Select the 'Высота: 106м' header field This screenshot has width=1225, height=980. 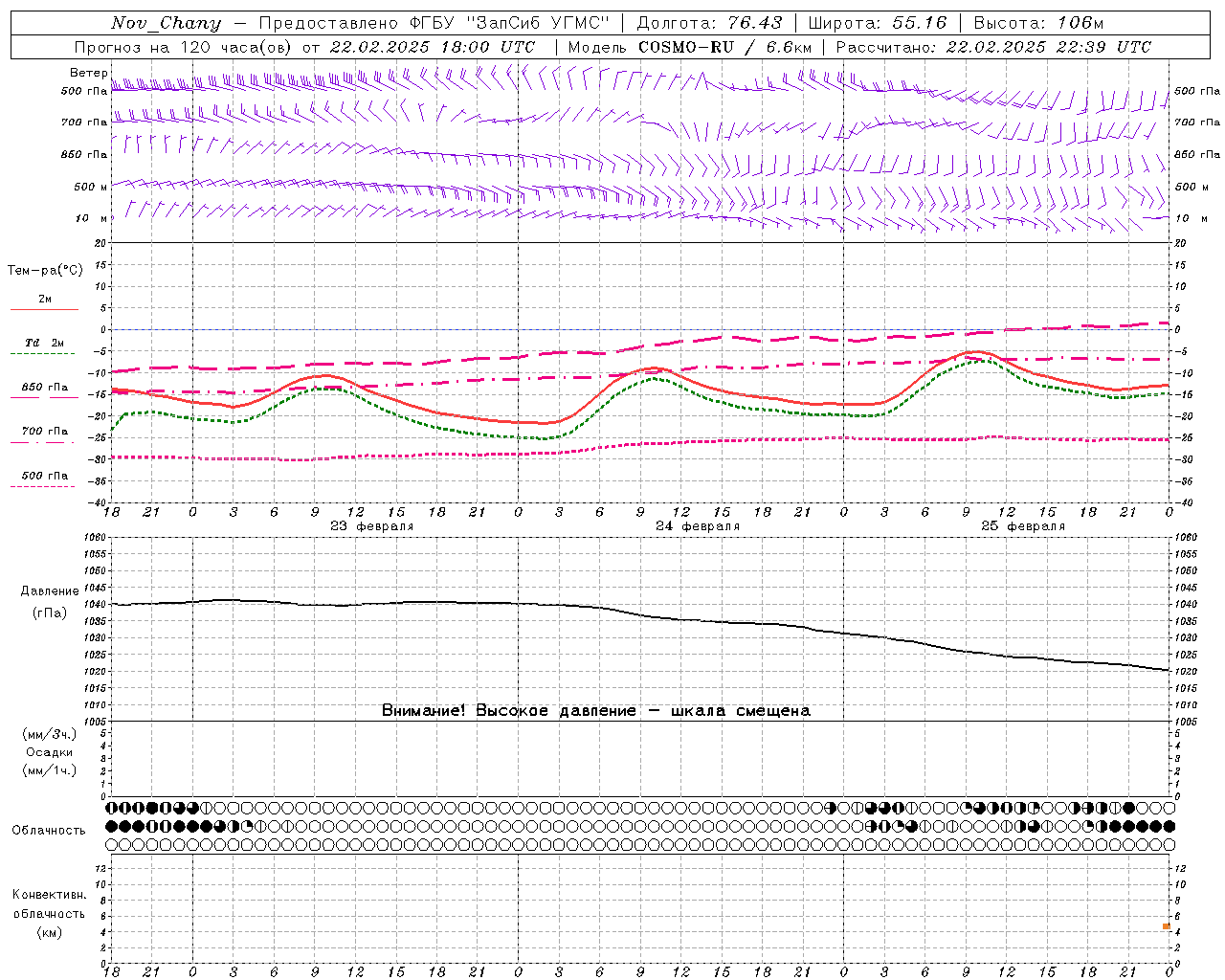coord(1038,23)
